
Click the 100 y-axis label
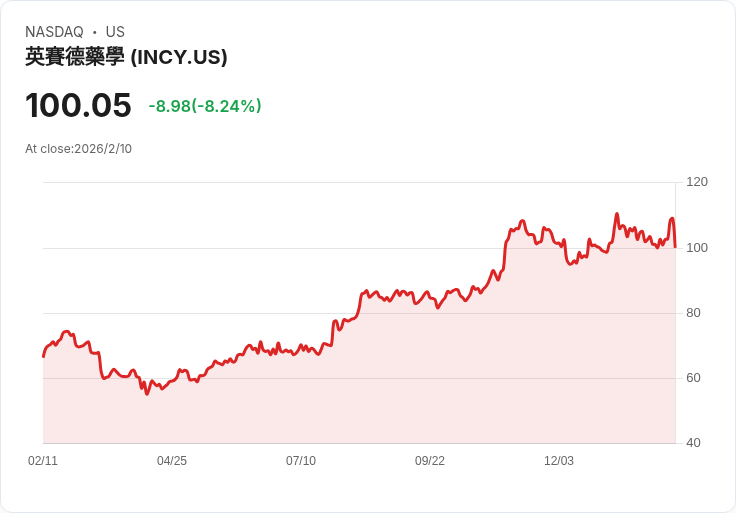(697, 247)
